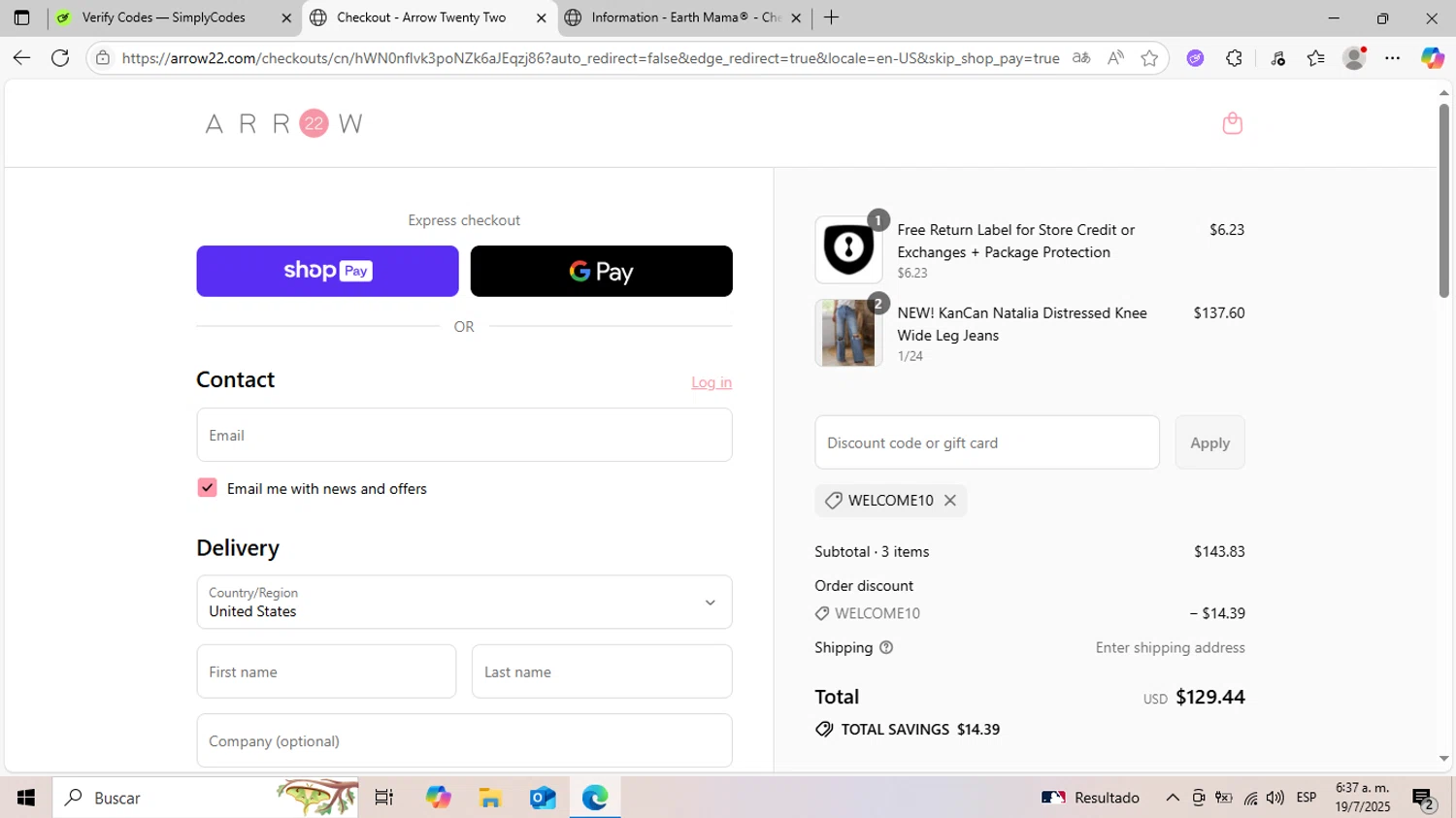Close the Verify Codes tab
Viewport: 1456px width, 818px height.
[286, 17]
